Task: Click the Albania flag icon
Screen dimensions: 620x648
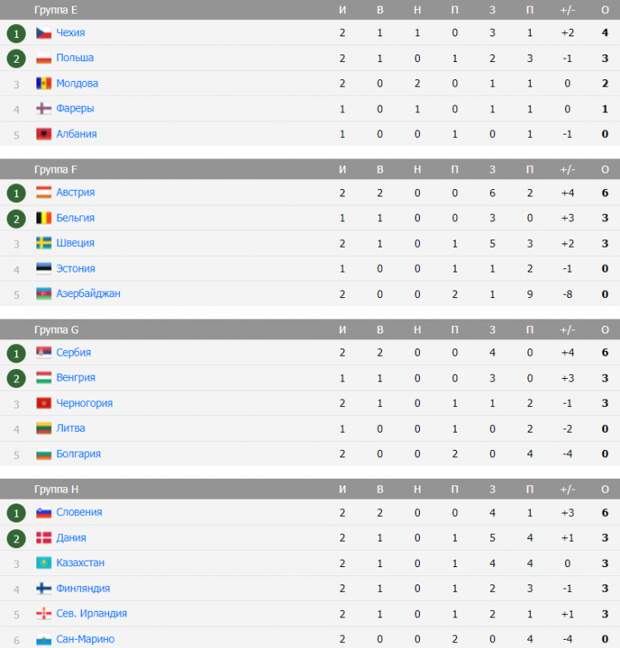Action: (x=44, y=134)
